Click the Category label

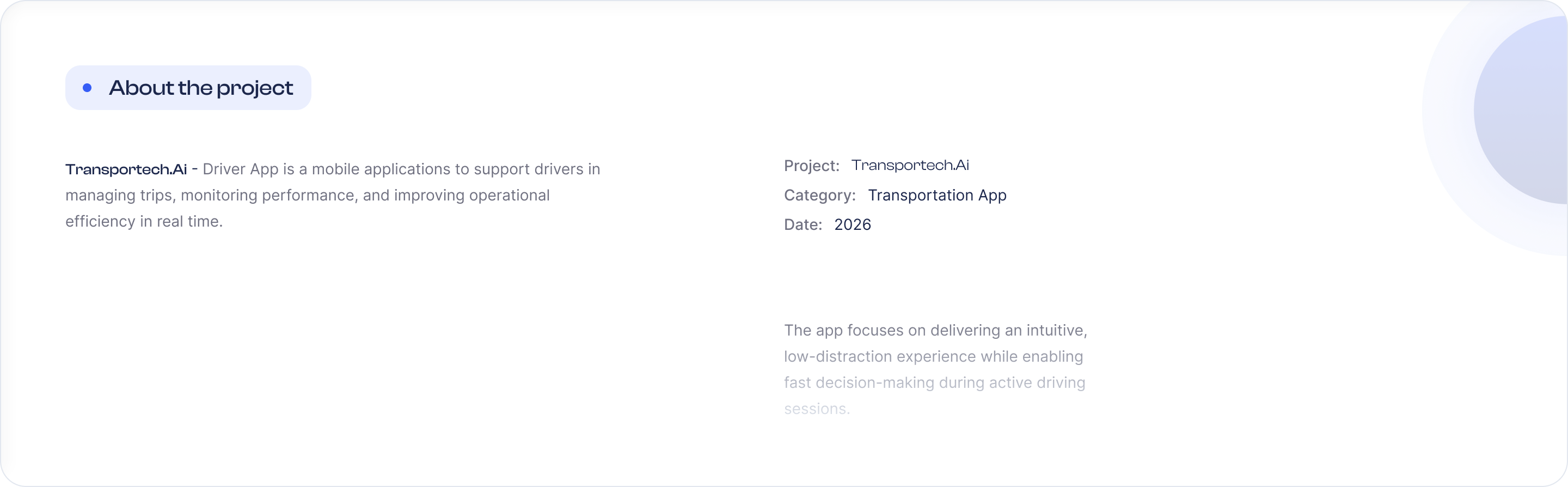coord(820,196)
